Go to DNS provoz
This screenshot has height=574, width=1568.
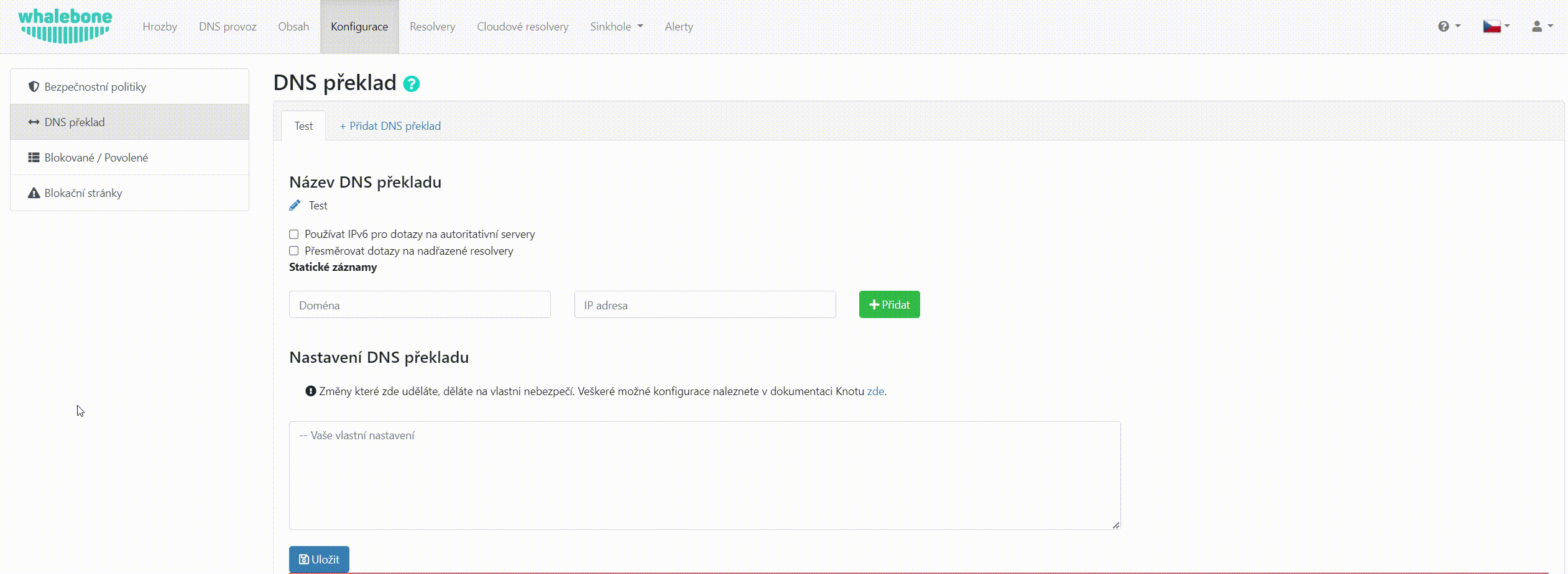pos(228,27)
